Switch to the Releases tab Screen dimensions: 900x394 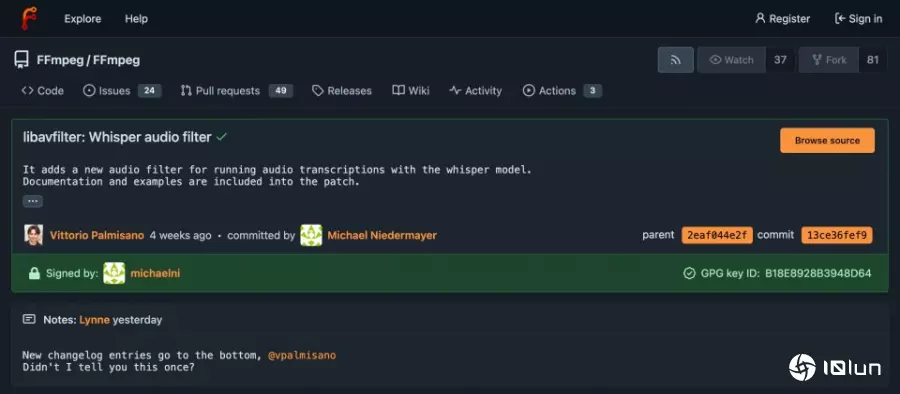342,91
